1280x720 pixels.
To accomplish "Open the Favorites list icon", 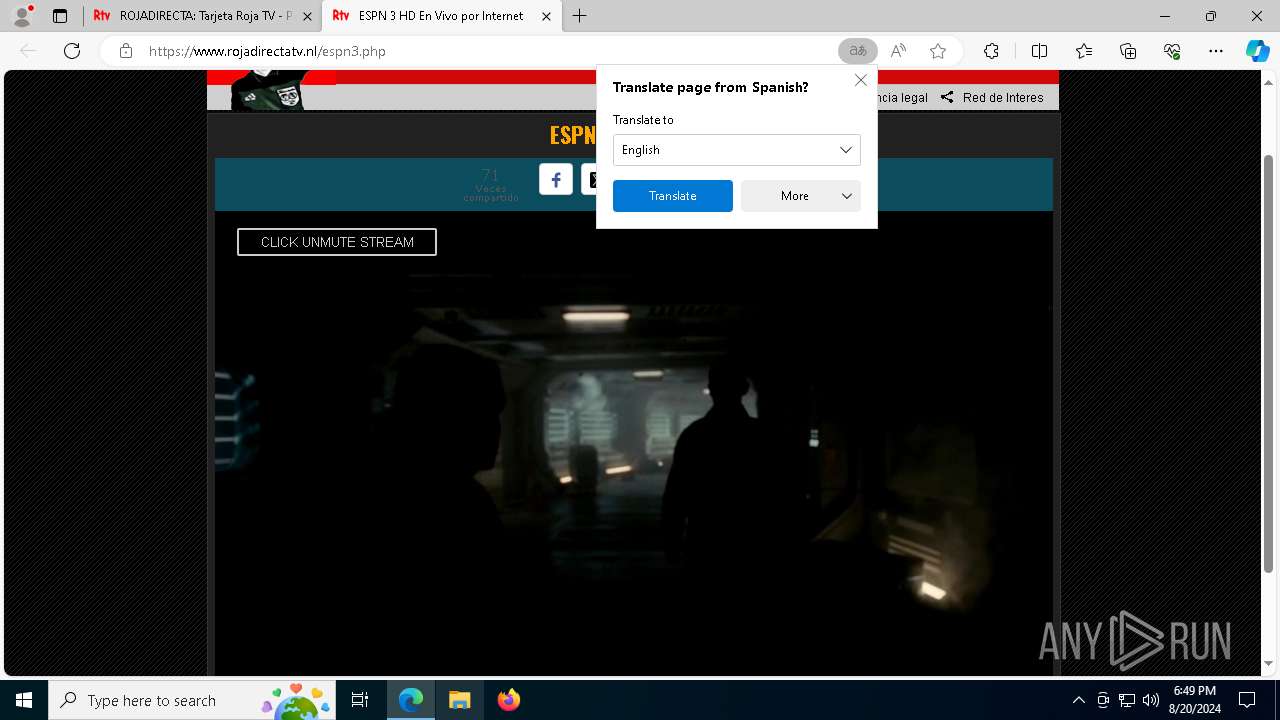I will coord(1084,51).
